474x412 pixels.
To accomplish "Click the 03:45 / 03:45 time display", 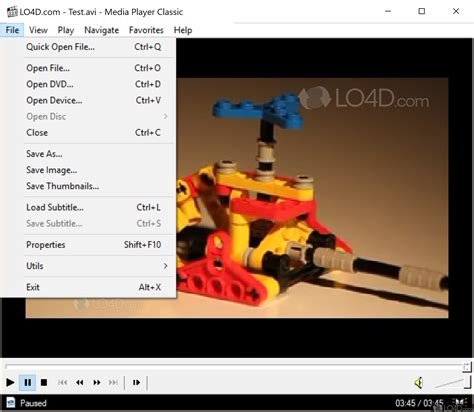I will (x=419, y=403).
